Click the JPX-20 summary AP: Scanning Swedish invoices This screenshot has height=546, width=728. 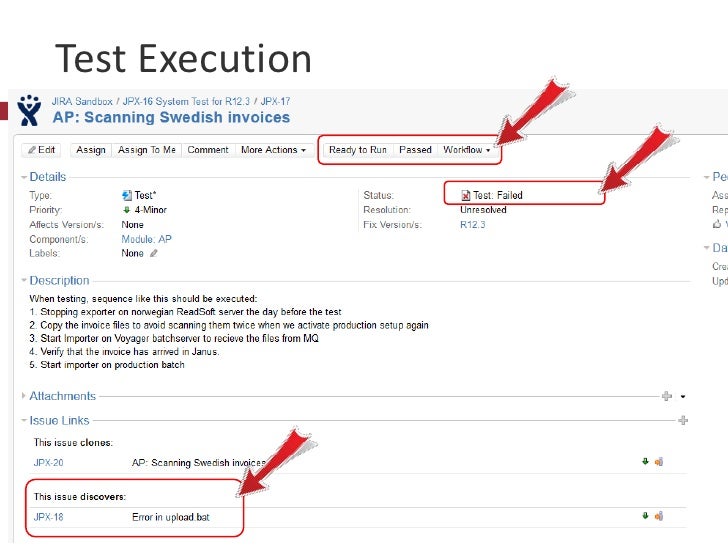pyautogui.click(x=199, y=463)
